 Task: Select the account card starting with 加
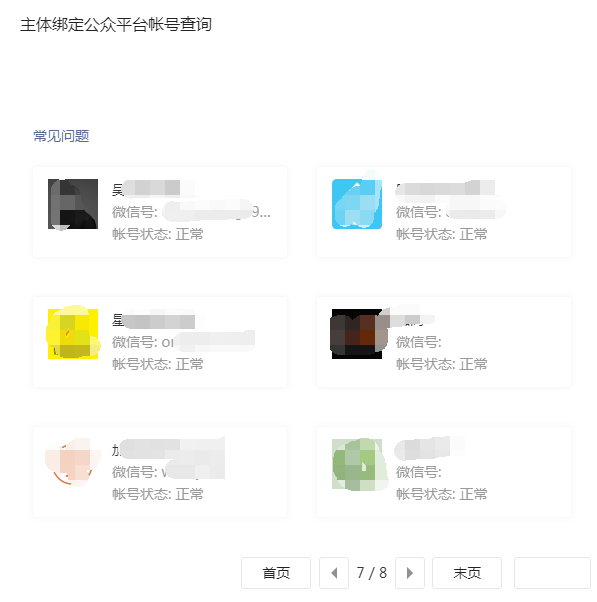[x=160, y=472]
